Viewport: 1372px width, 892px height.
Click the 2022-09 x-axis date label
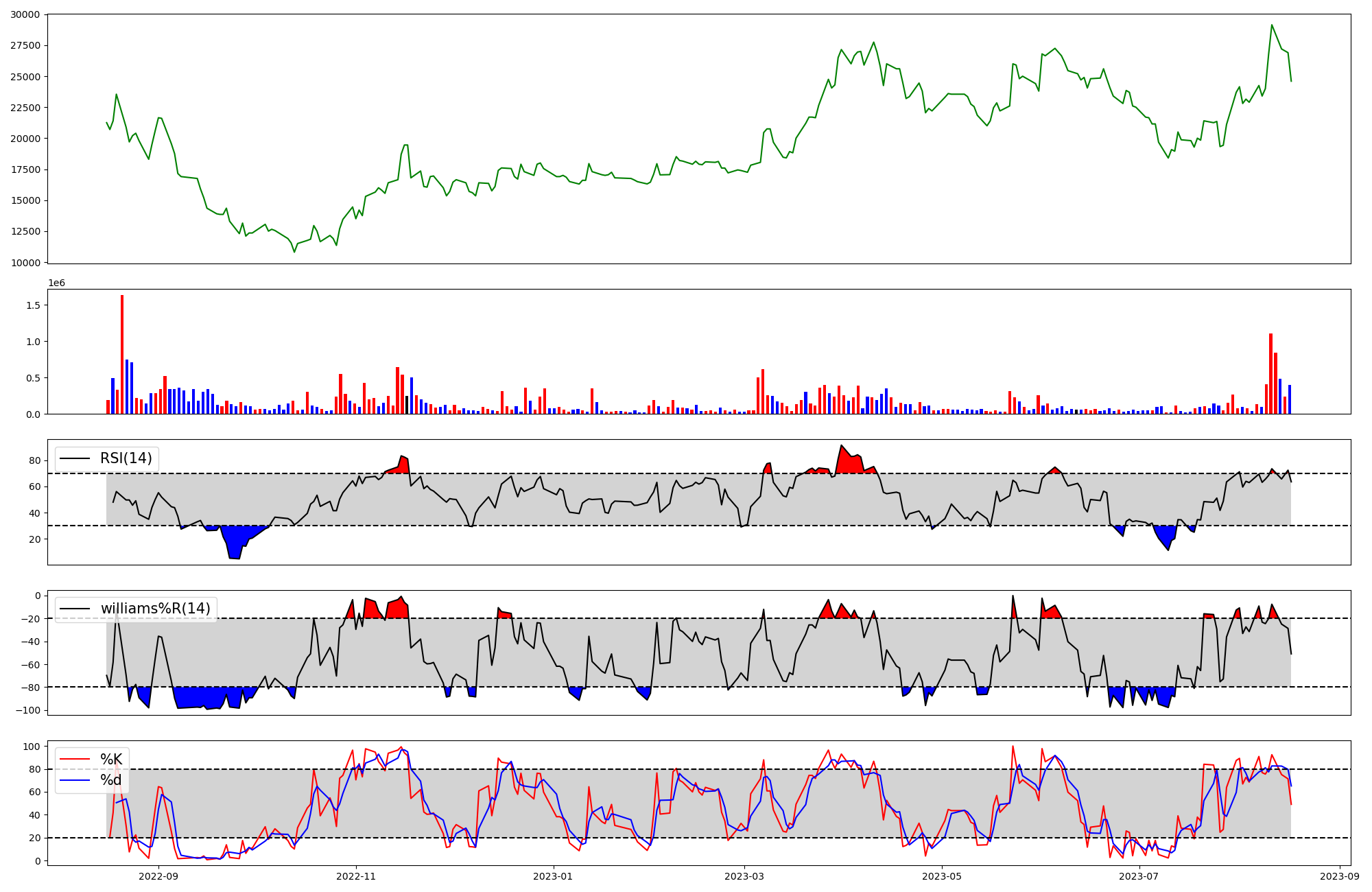tap(158, 876)
